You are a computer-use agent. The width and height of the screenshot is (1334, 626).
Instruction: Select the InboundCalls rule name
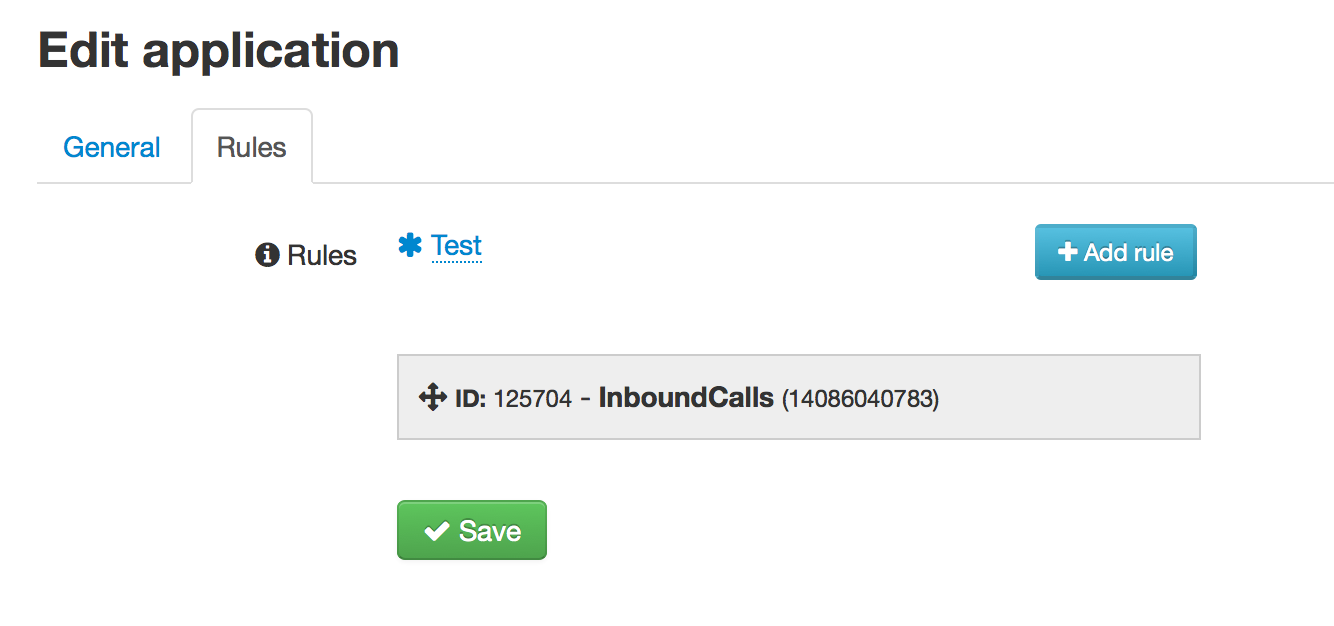[686, 398]
